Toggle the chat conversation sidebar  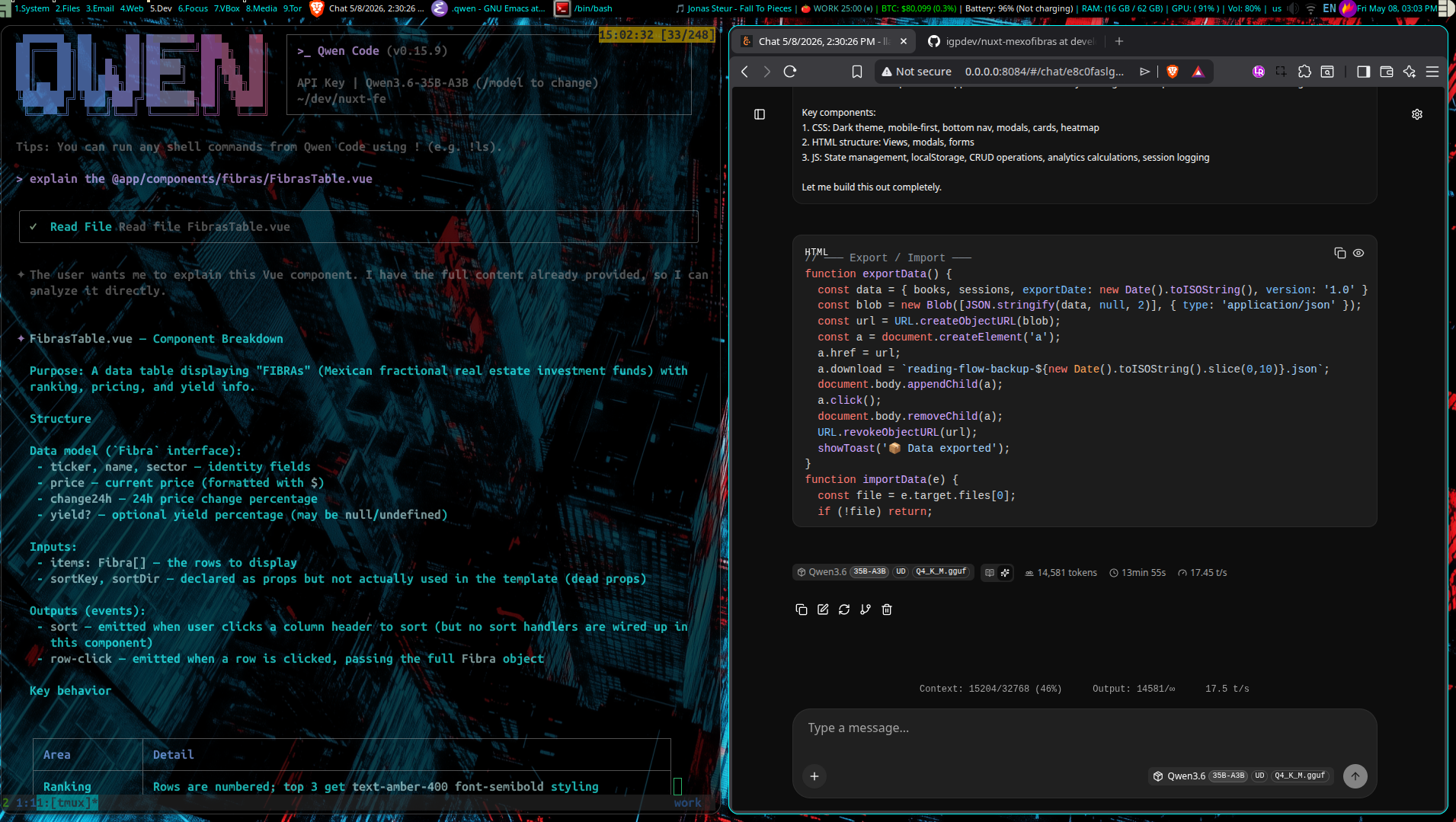(x=760, y=114)
